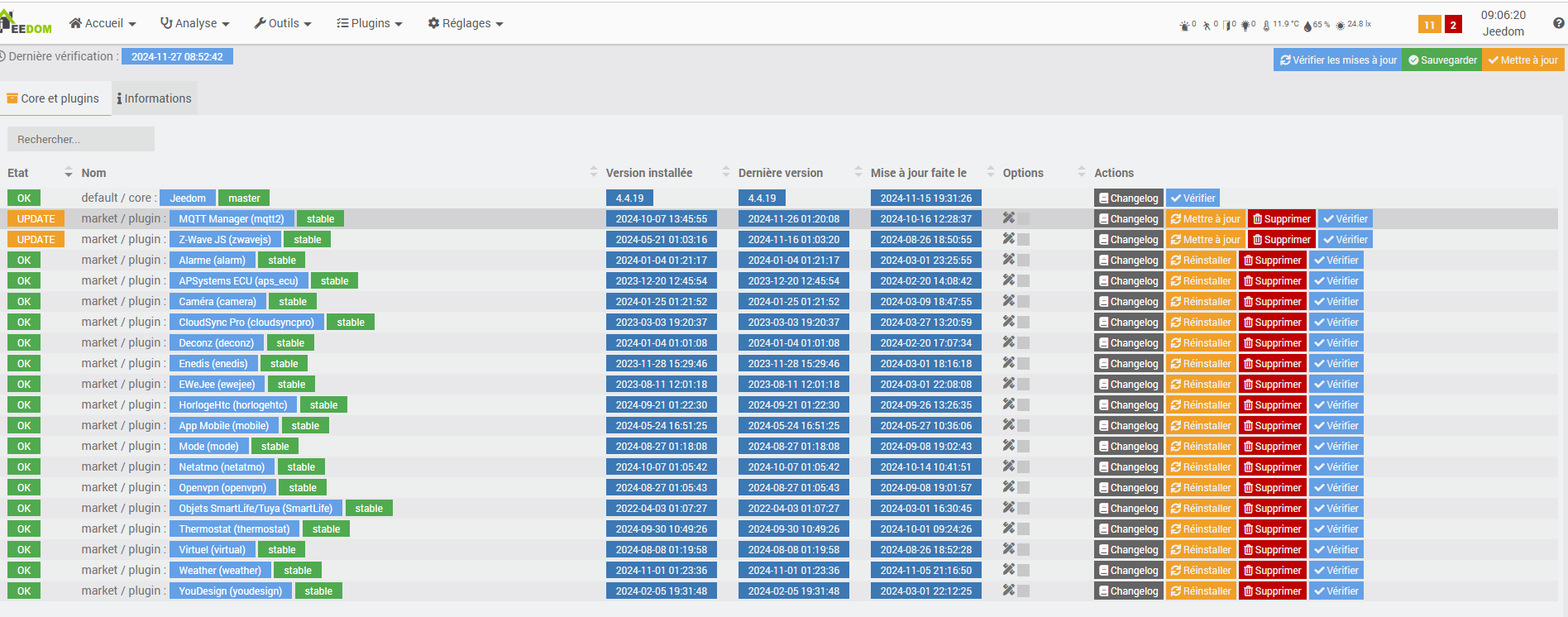The height and width of the screenshot is (617, 1568).
Task: Toggle the options checkbox for Mode plugin
Action: pyautogui.click(x=1024, y=447)
